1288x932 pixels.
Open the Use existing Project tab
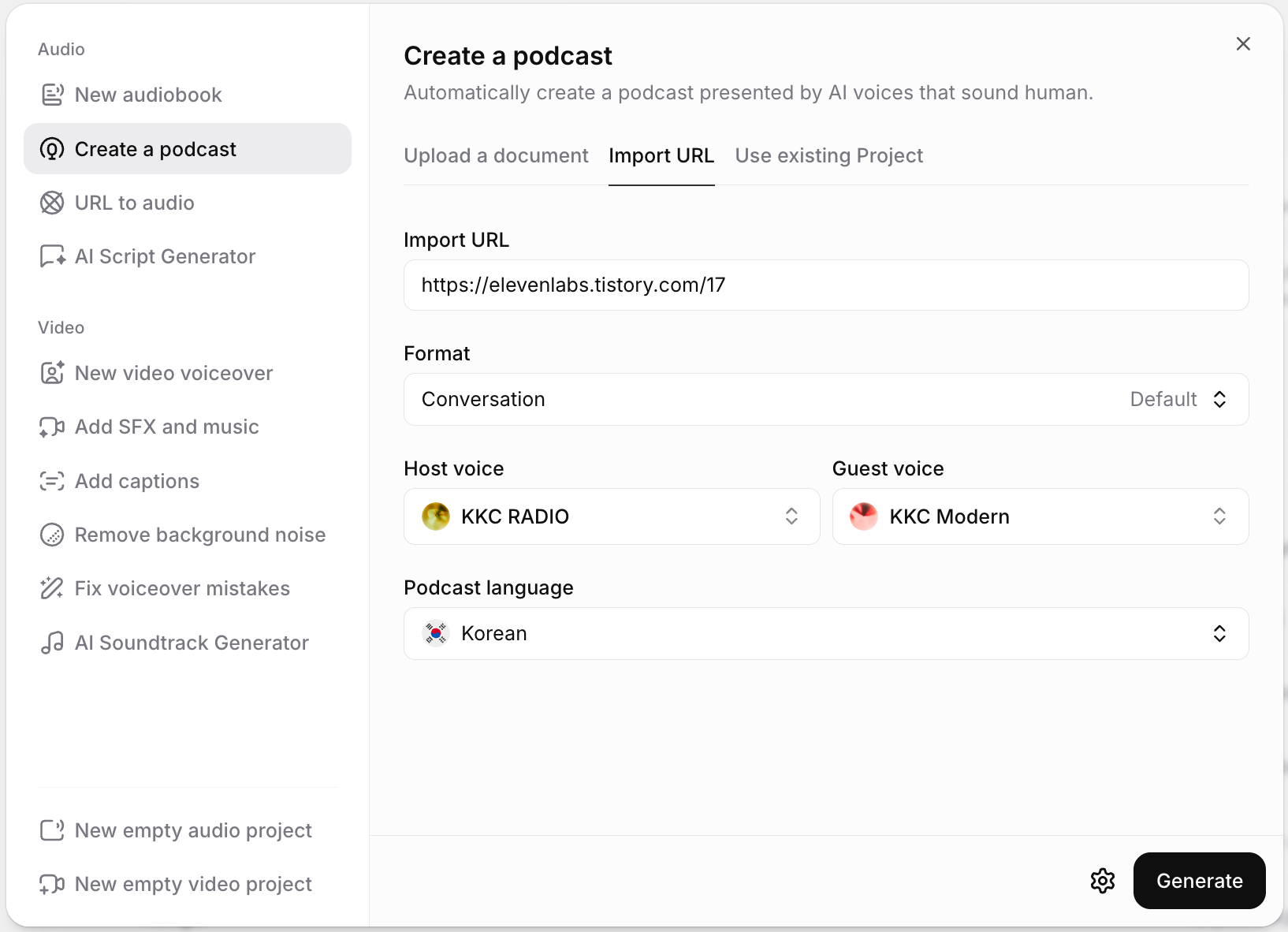click(828, 155)
